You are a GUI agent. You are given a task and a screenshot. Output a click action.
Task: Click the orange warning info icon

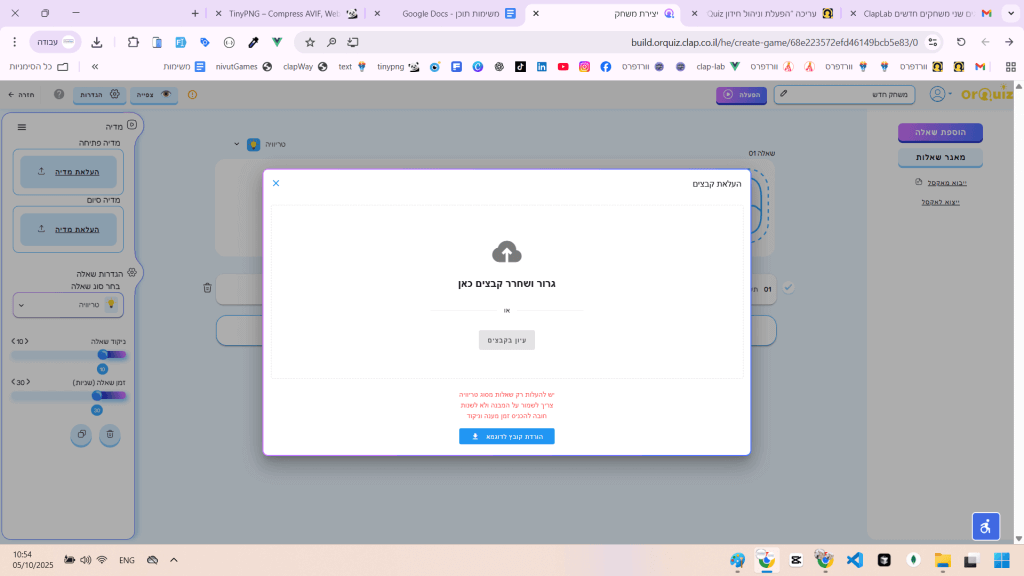point(193,94)
